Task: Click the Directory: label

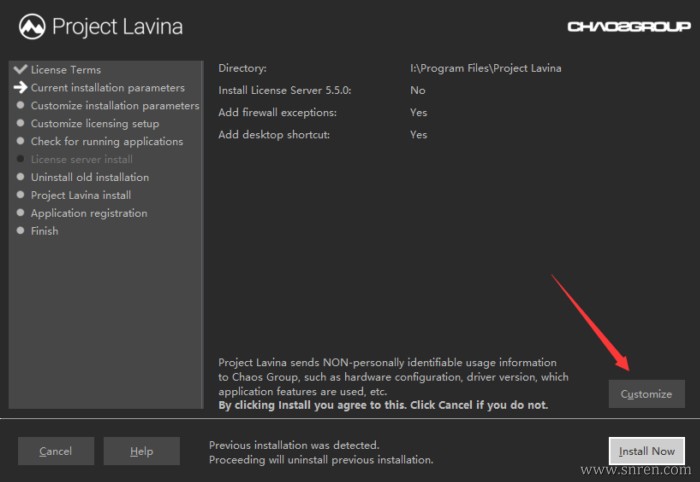Action: (x=242, y=68)
